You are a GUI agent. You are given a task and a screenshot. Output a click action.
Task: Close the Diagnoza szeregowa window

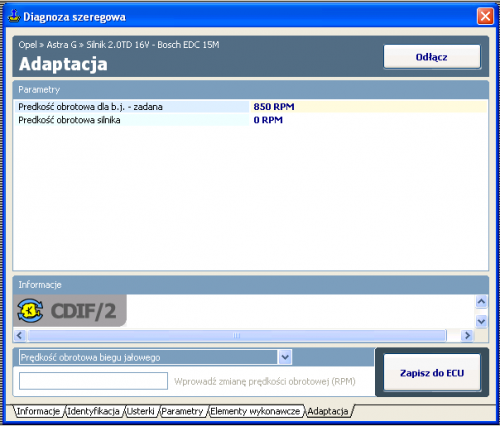[485, 16]
